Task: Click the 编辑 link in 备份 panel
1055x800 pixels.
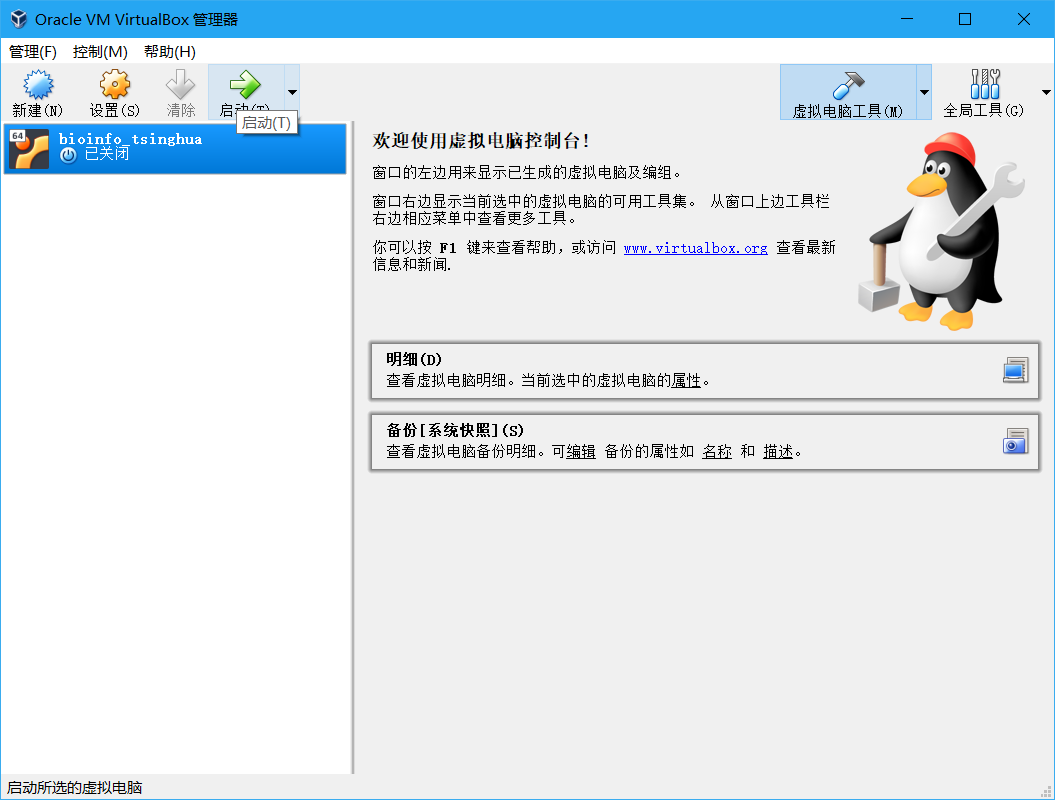Action: 581,452
